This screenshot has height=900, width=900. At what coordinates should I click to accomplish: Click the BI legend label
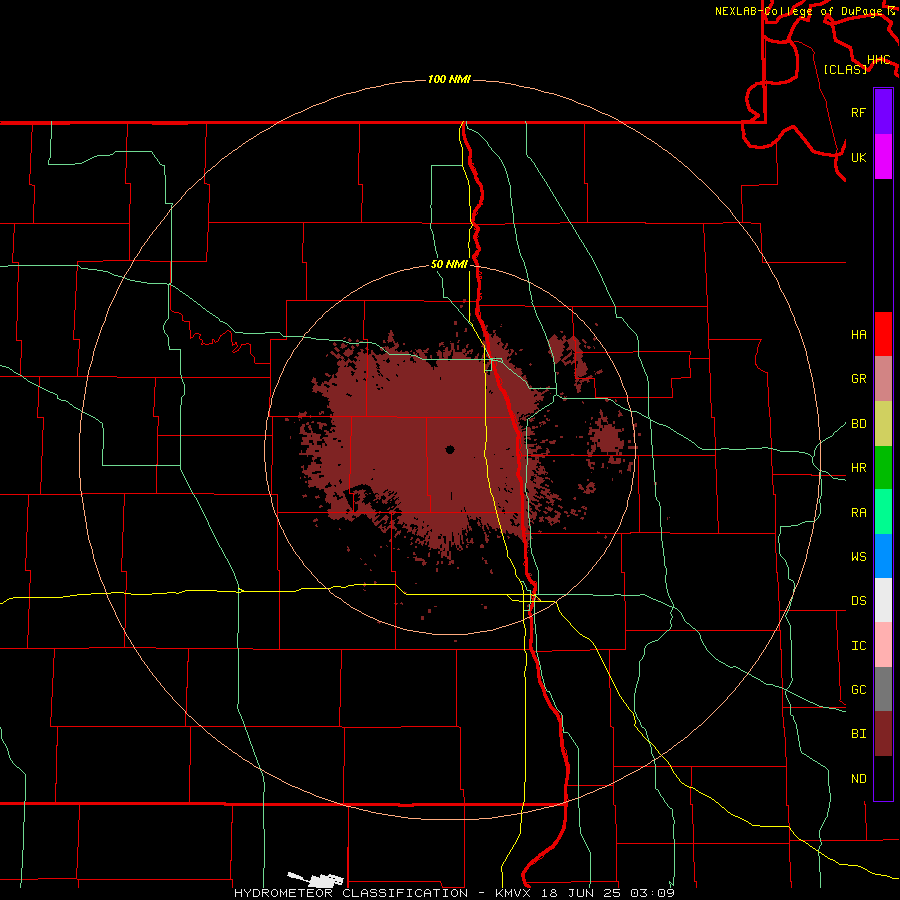(859, 734)
